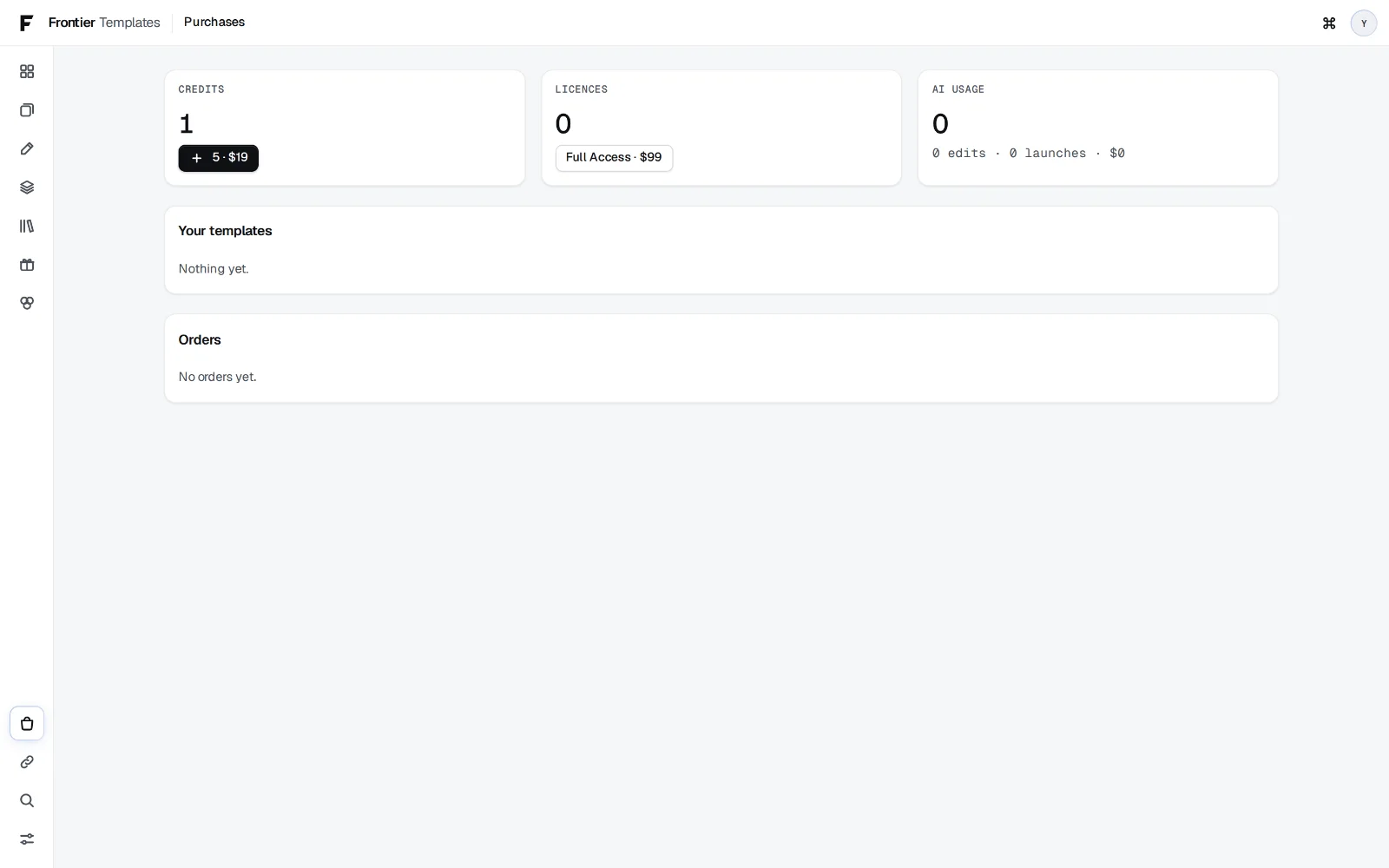Click the stacked squares copy icon
The height and width of the screenshot is (868, 1389).
pyautogui.click(x=27, y=110)
